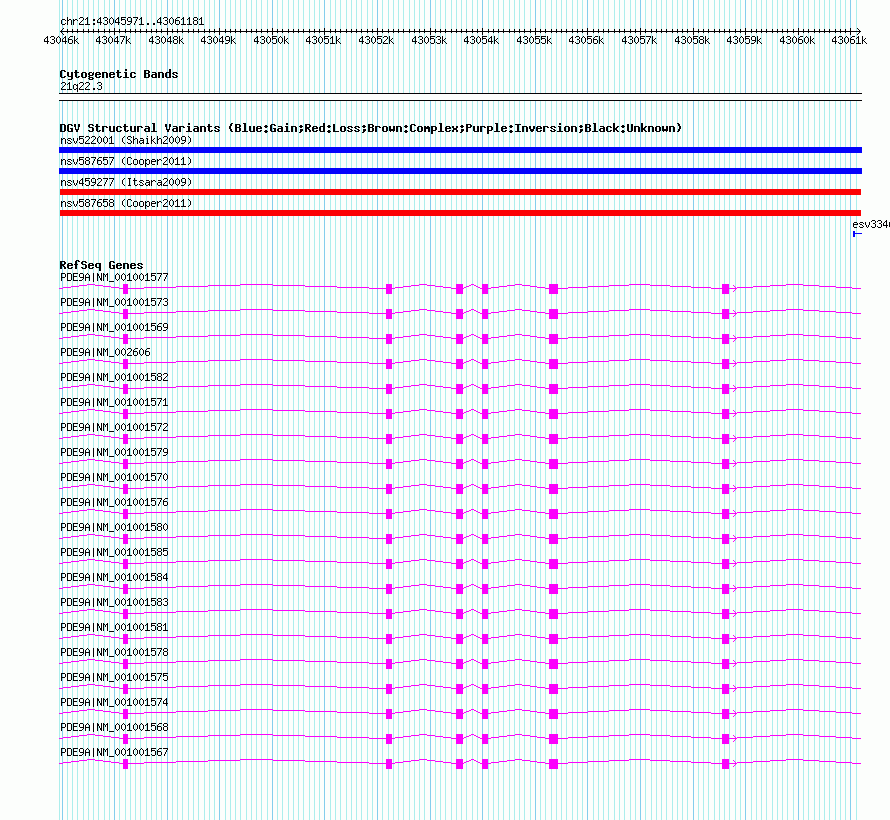The image size is (890, 820).
Task: Select the blue gain bar under nsv587657
Action: 460,171
